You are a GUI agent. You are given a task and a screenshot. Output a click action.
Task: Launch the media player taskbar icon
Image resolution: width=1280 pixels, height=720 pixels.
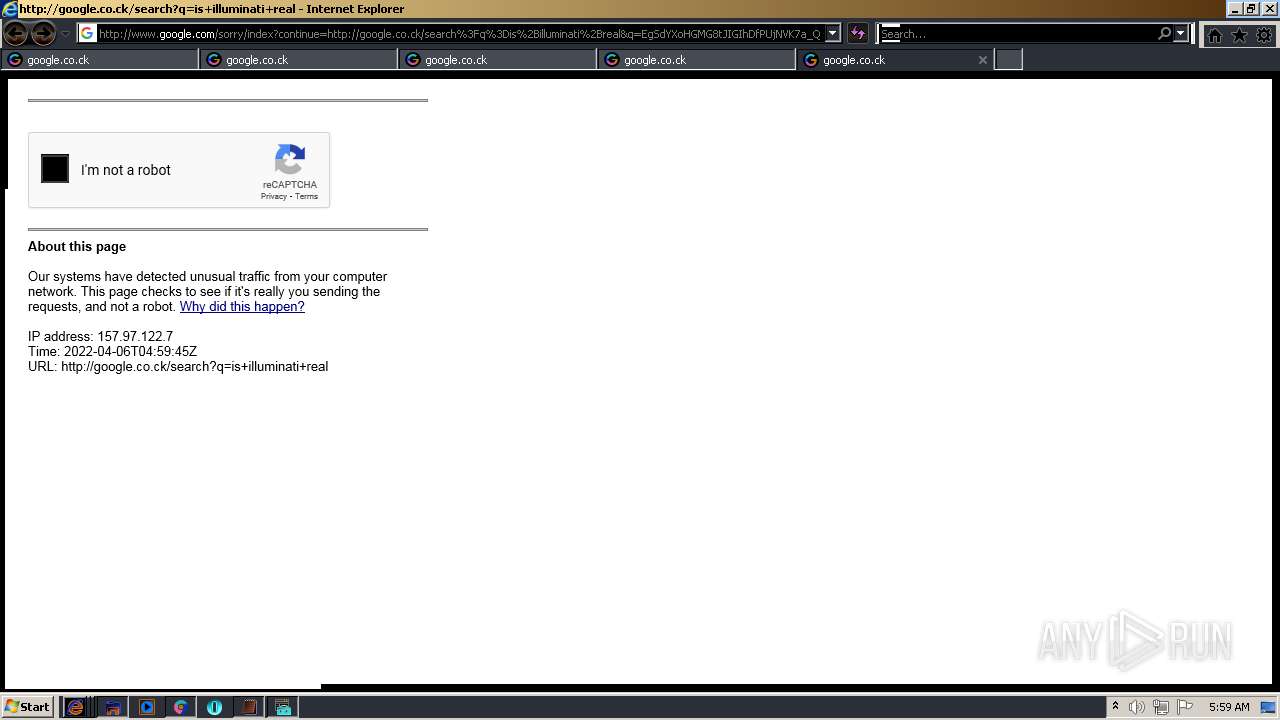pyautogui.click(x=147, y=707)
